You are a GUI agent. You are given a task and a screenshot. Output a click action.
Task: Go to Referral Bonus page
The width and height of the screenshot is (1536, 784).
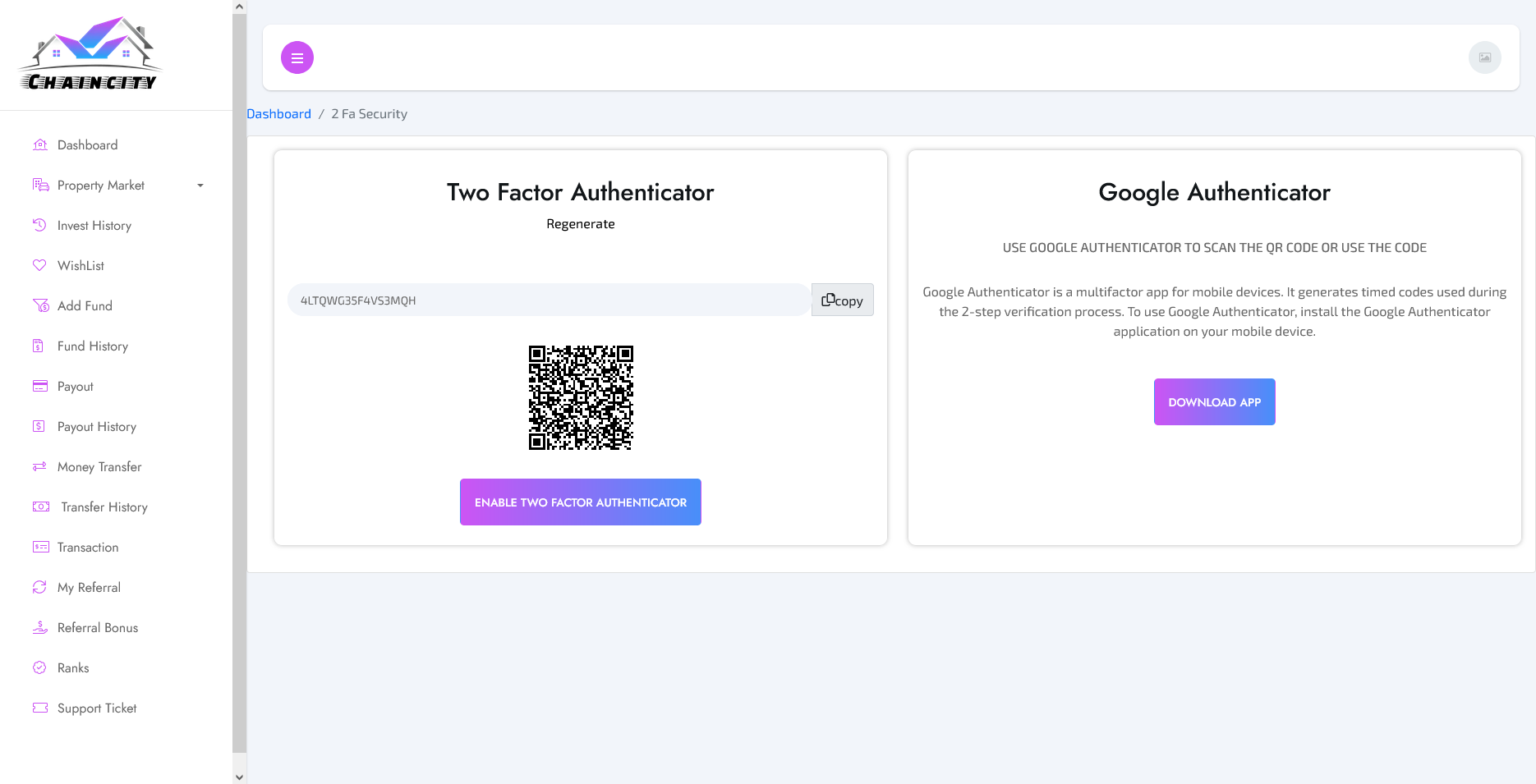click(x=98, y=628)
